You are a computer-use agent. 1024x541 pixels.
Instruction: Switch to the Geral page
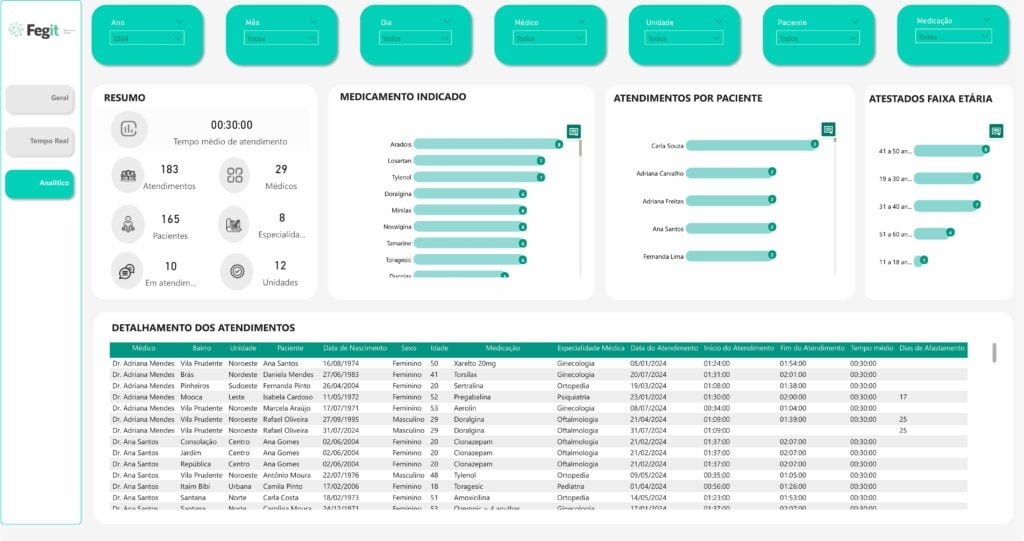coord(40,99)
